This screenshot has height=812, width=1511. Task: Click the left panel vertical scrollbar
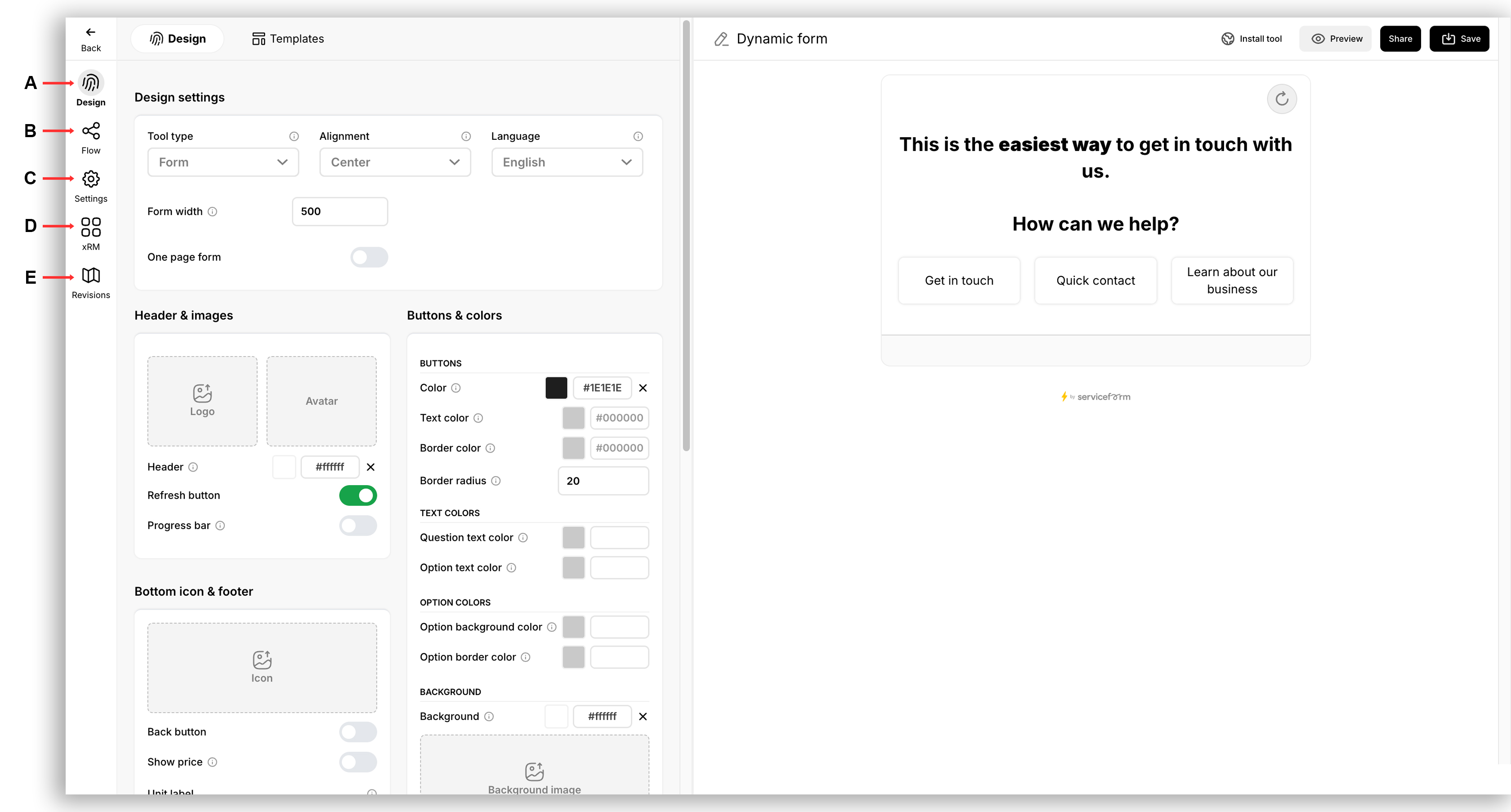click(686, 236)
